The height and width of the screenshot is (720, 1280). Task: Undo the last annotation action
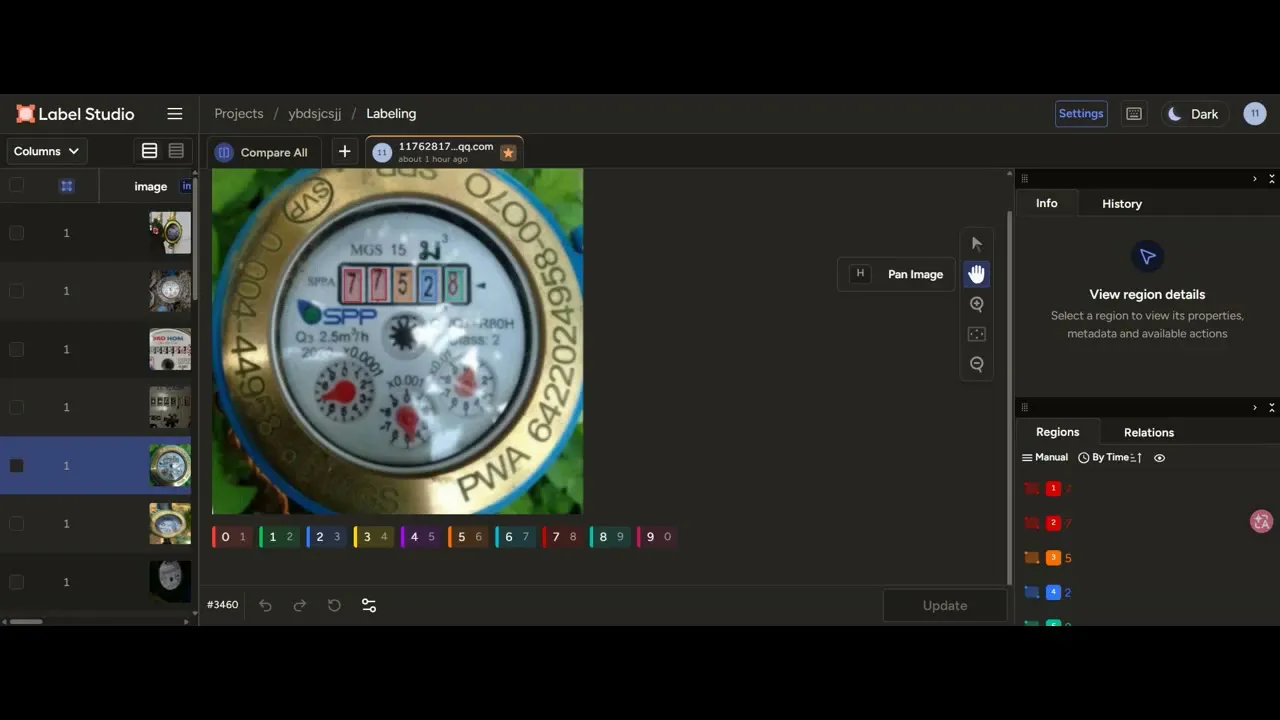point(265,605)
